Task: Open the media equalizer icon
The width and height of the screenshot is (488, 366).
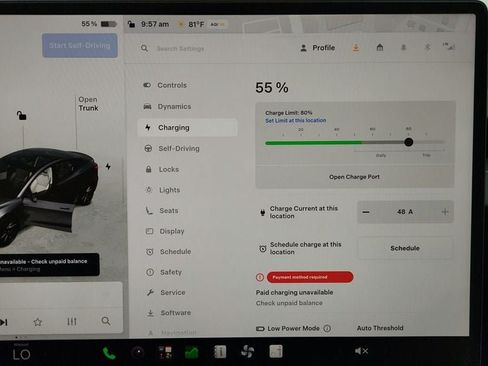Action: (72, 322)
